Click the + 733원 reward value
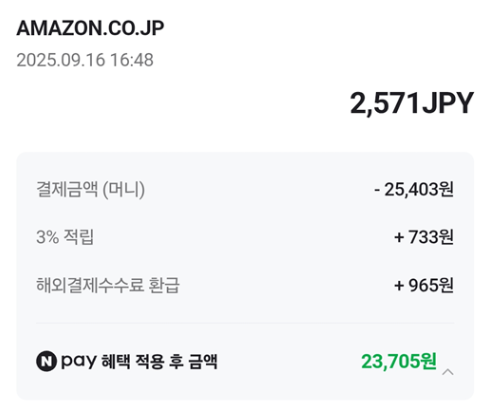Viewport: 482px width, 405px height. (424, 237)
